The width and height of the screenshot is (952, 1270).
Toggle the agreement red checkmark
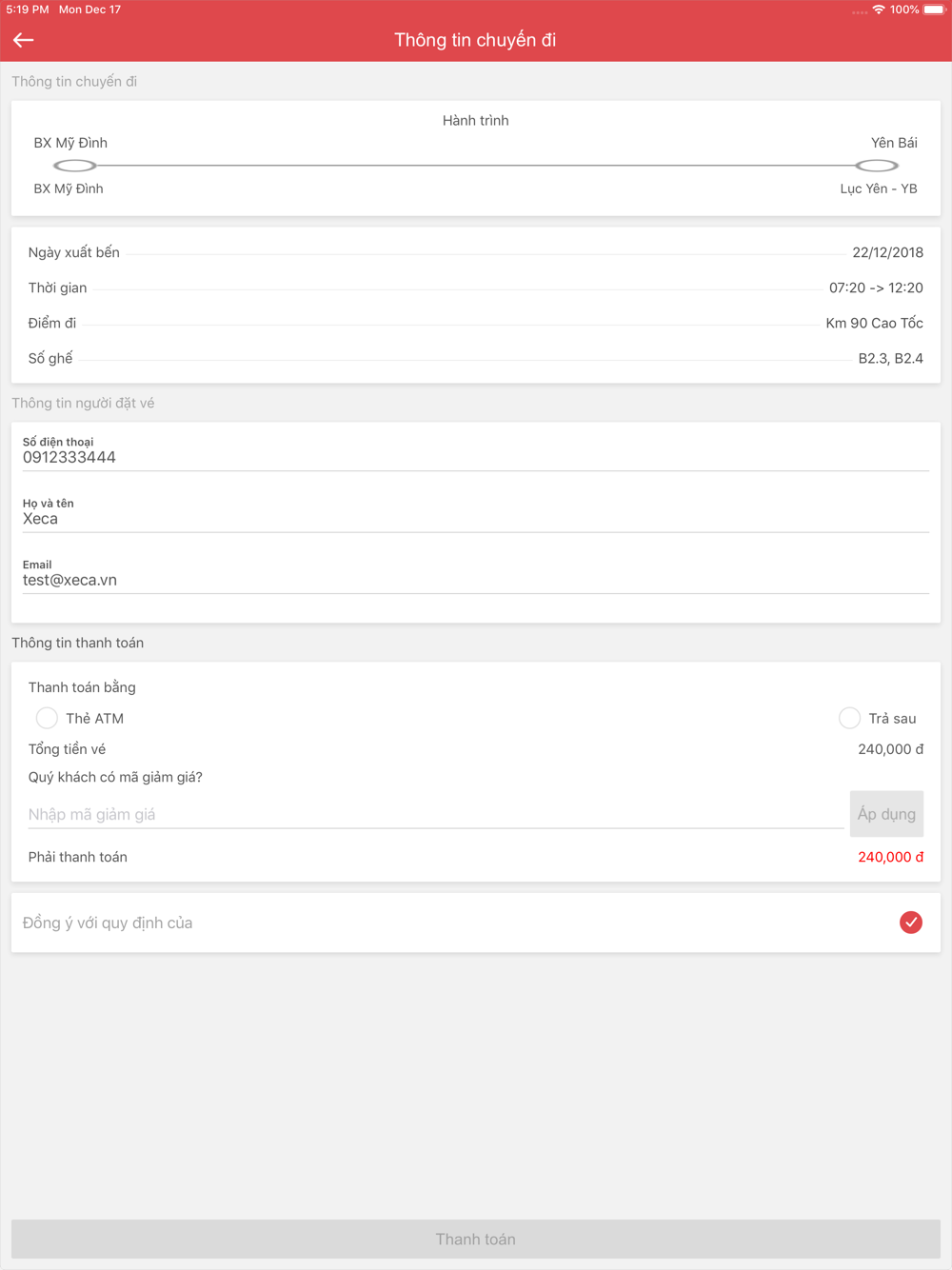tap(911, 923)
